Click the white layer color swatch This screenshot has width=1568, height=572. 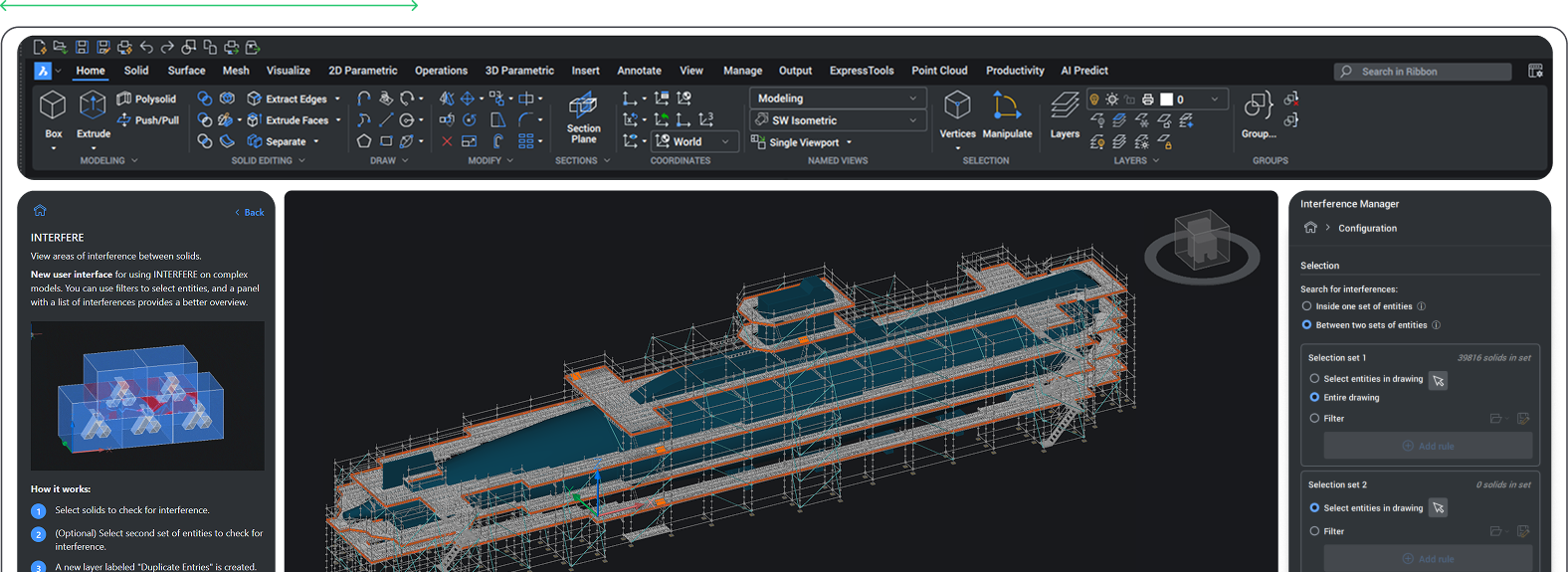[1166, 99]
